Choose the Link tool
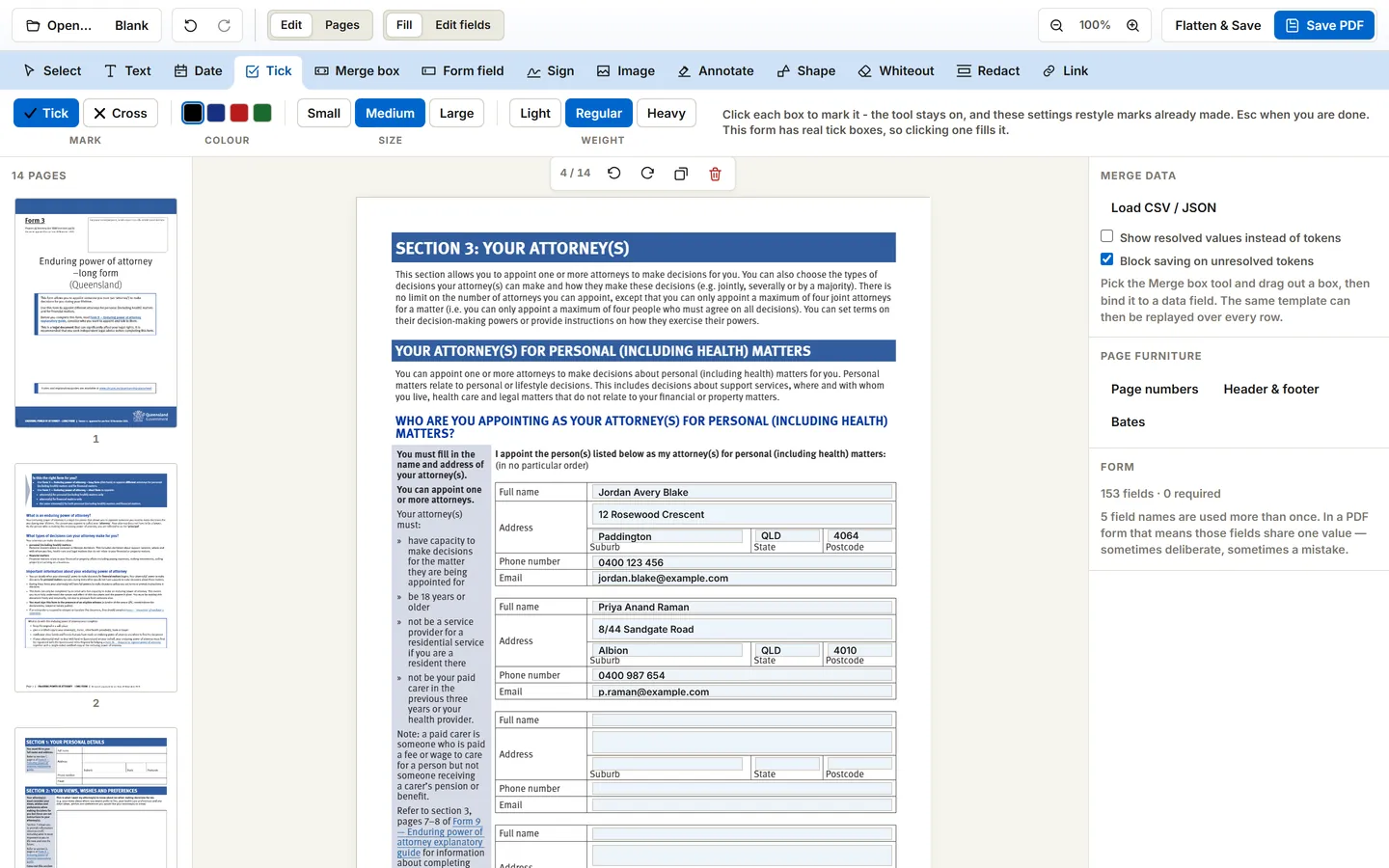 1066,70
